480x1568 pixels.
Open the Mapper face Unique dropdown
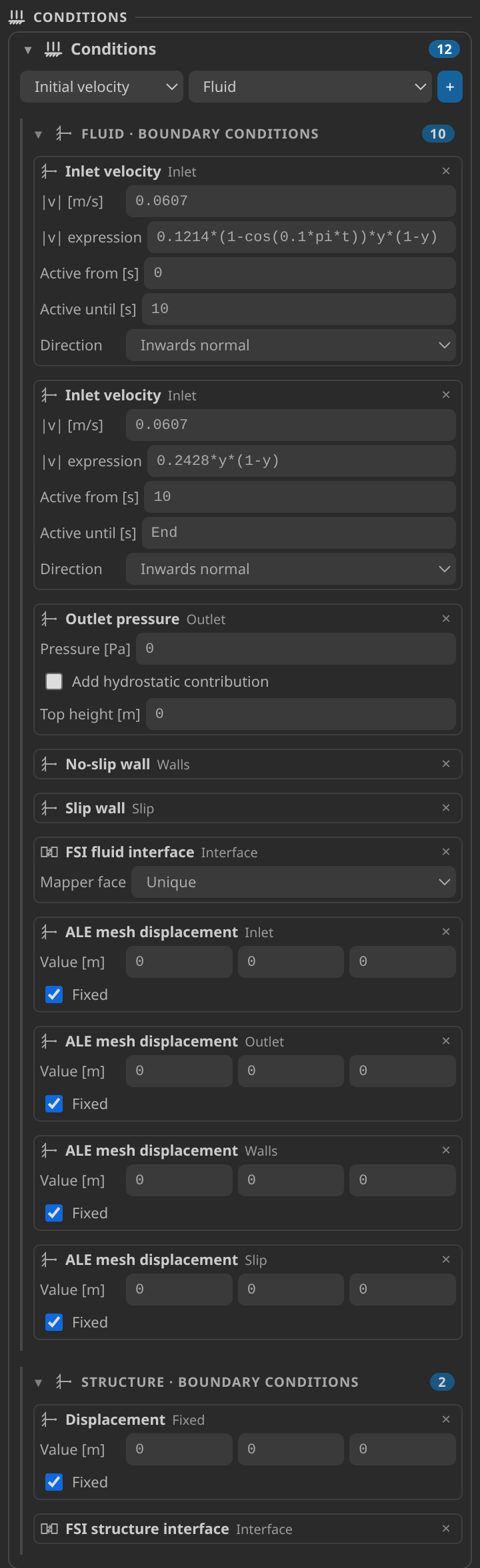pyautogui.click(x=293, y=883)
